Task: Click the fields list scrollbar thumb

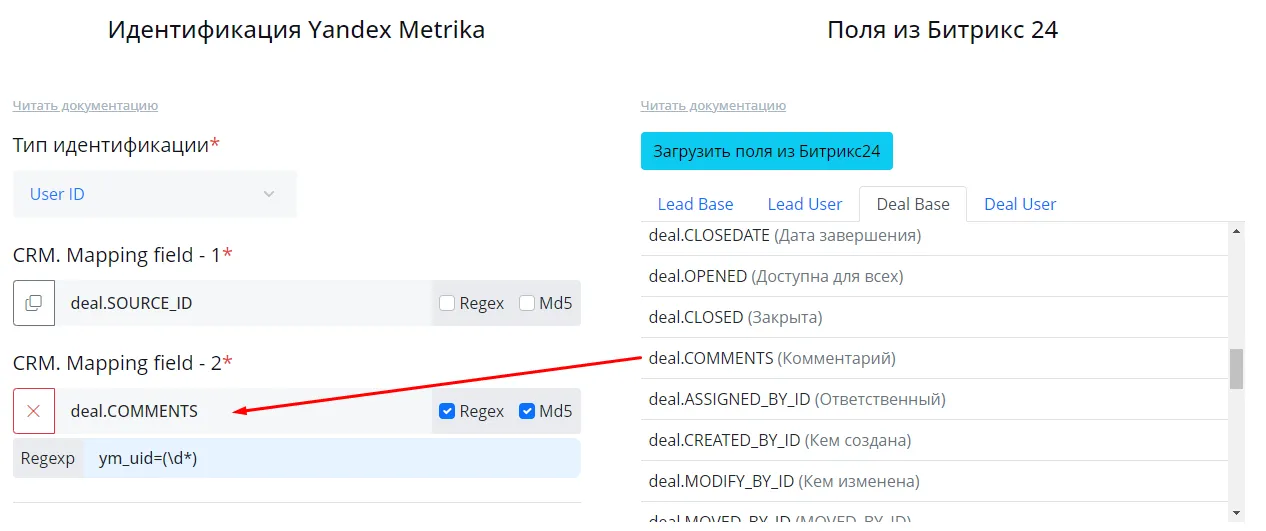Action: pos(1236,369)
